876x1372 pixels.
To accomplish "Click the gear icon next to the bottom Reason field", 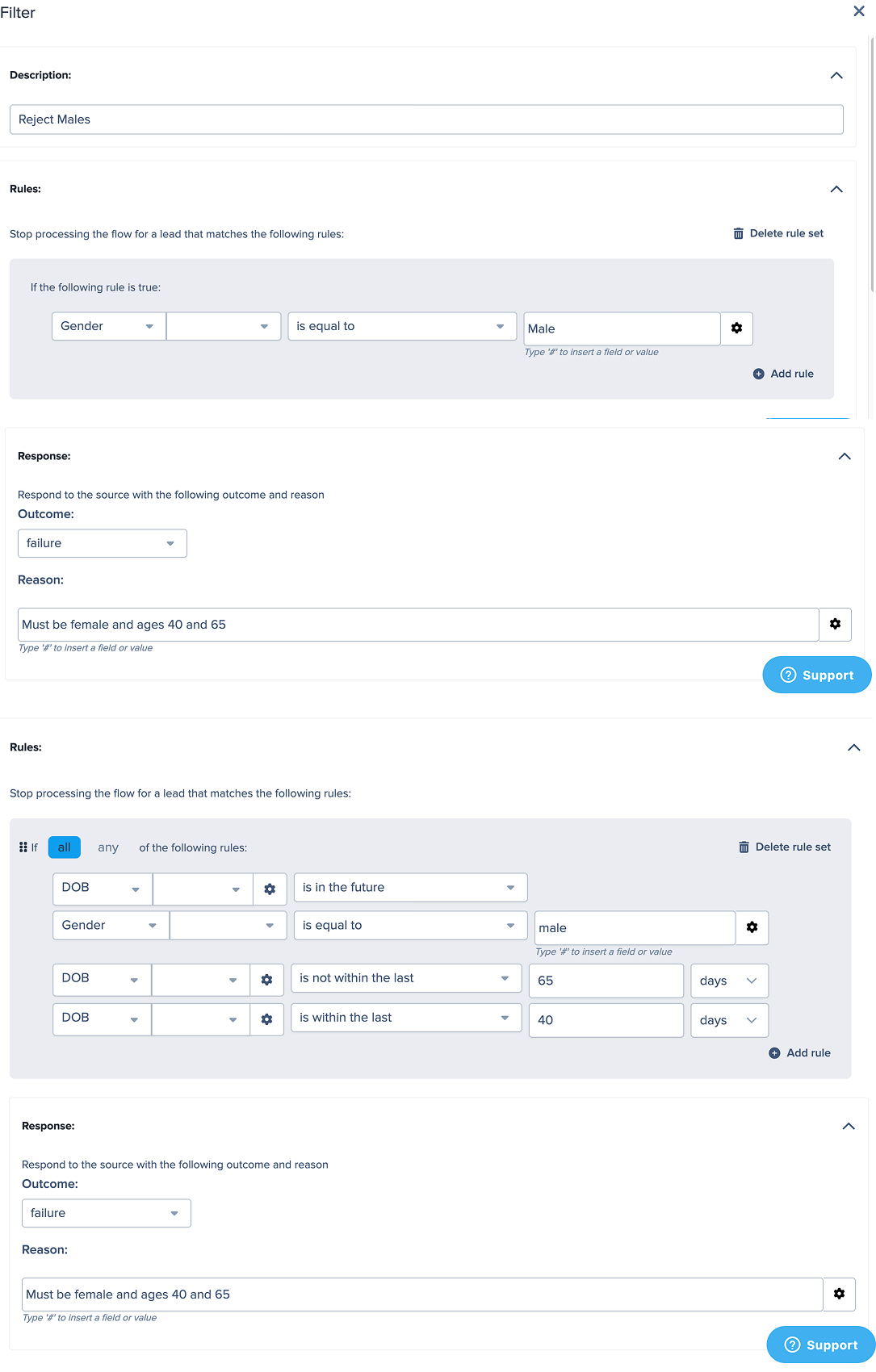I will (x=839, y=1294).
